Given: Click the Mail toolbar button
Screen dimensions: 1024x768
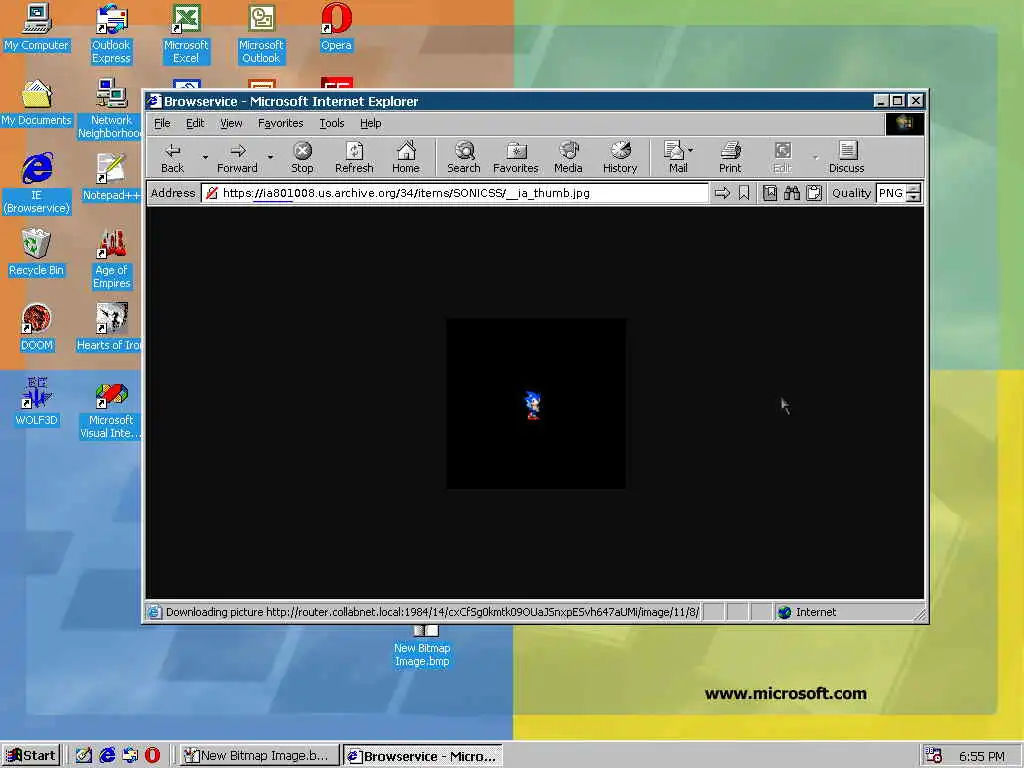Looking at the screenshot, I should click(x=676, y=157).
